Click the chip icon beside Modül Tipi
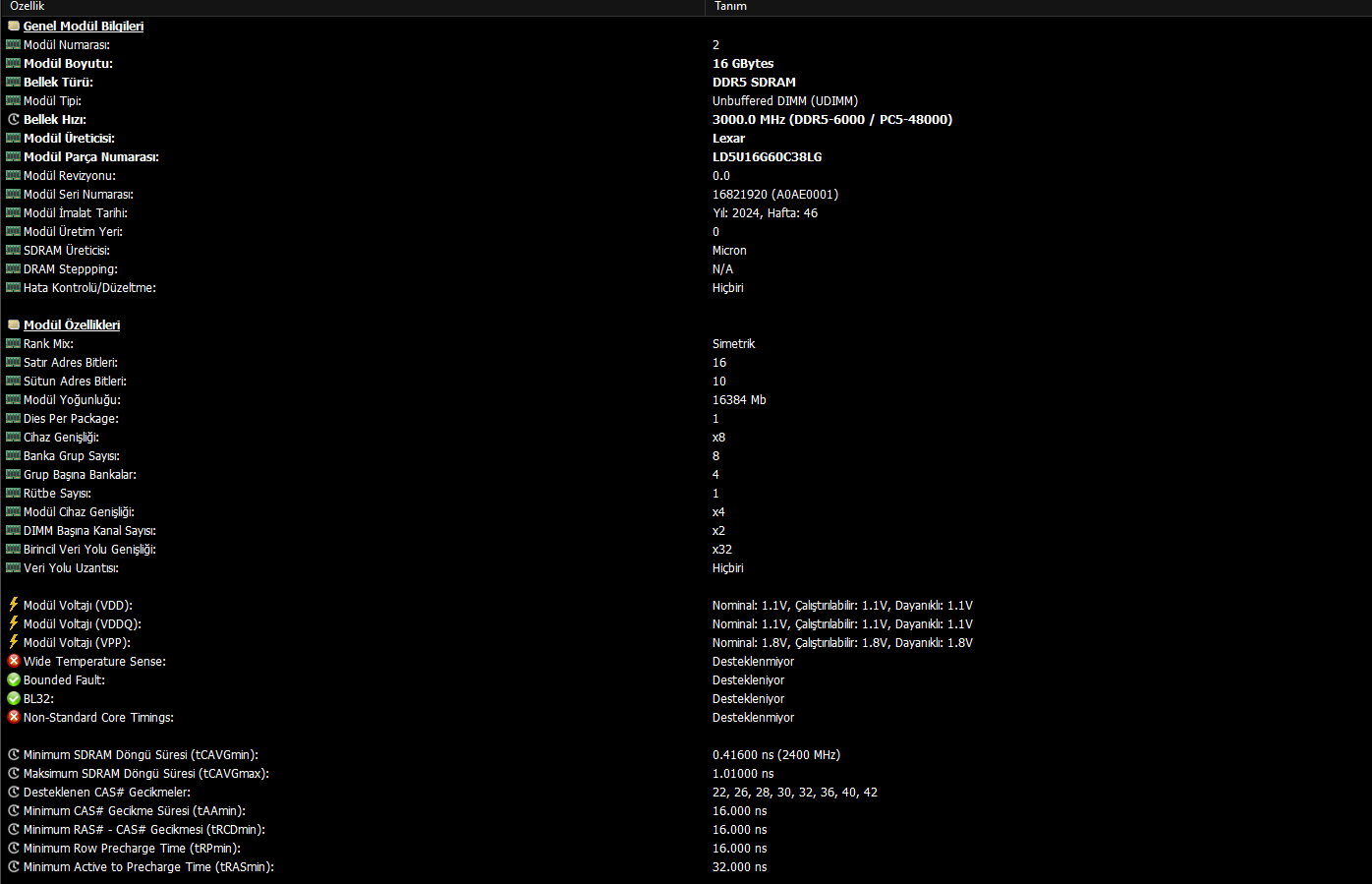This screenshot has height=884, width=1372. [x=14, y=101]
